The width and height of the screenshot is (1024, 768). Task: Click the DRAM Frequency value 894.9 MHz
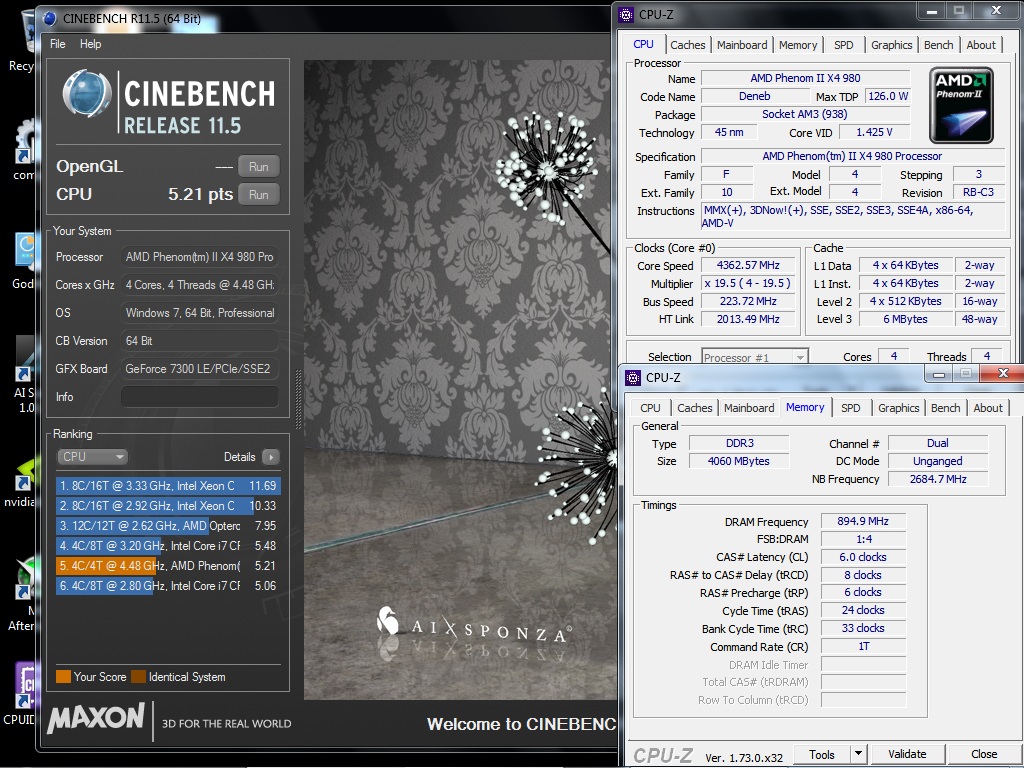[863, 521]
